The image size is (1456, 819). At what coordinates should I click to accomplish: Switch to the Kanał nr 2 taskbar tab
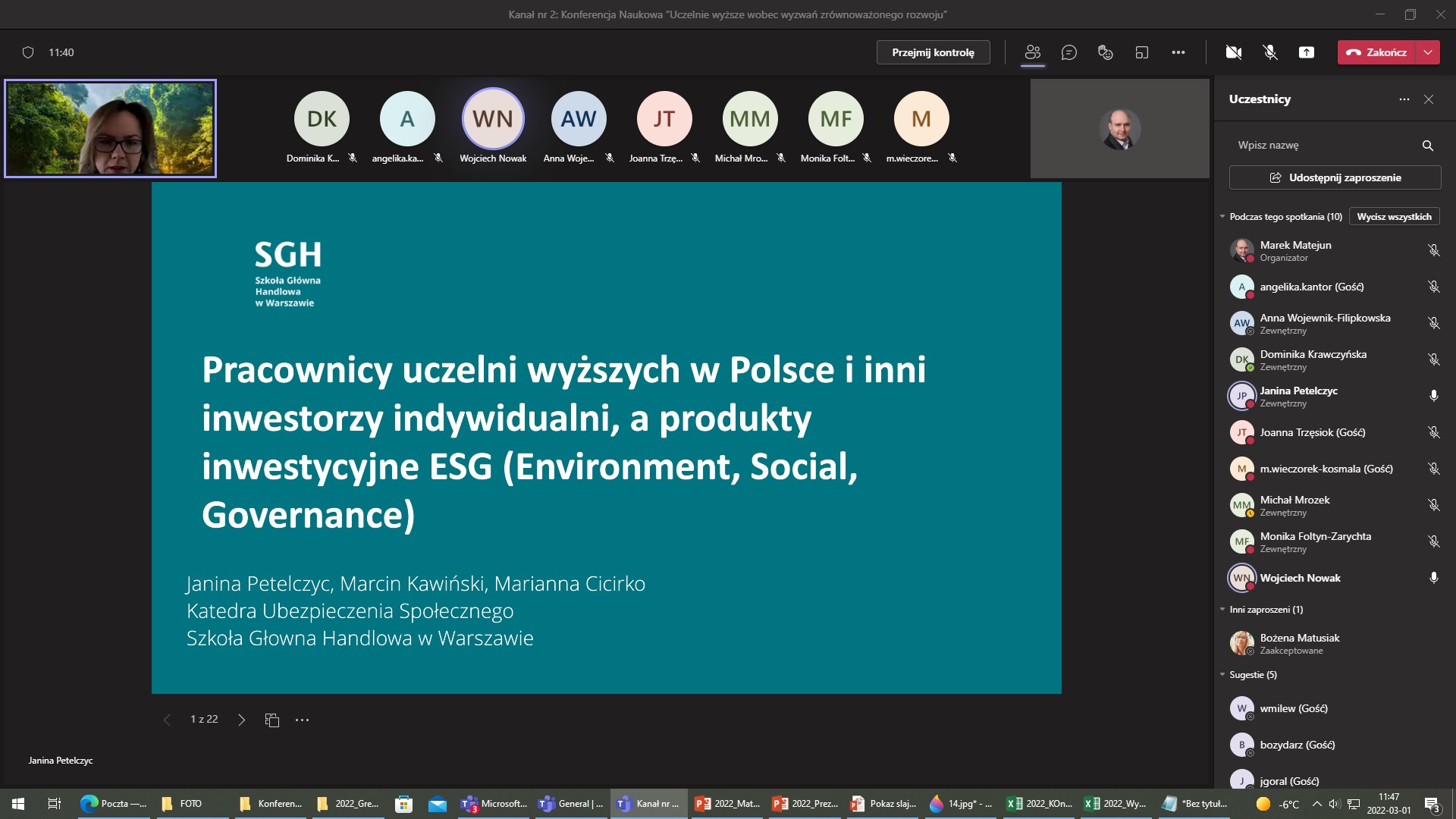coord(648,803)
